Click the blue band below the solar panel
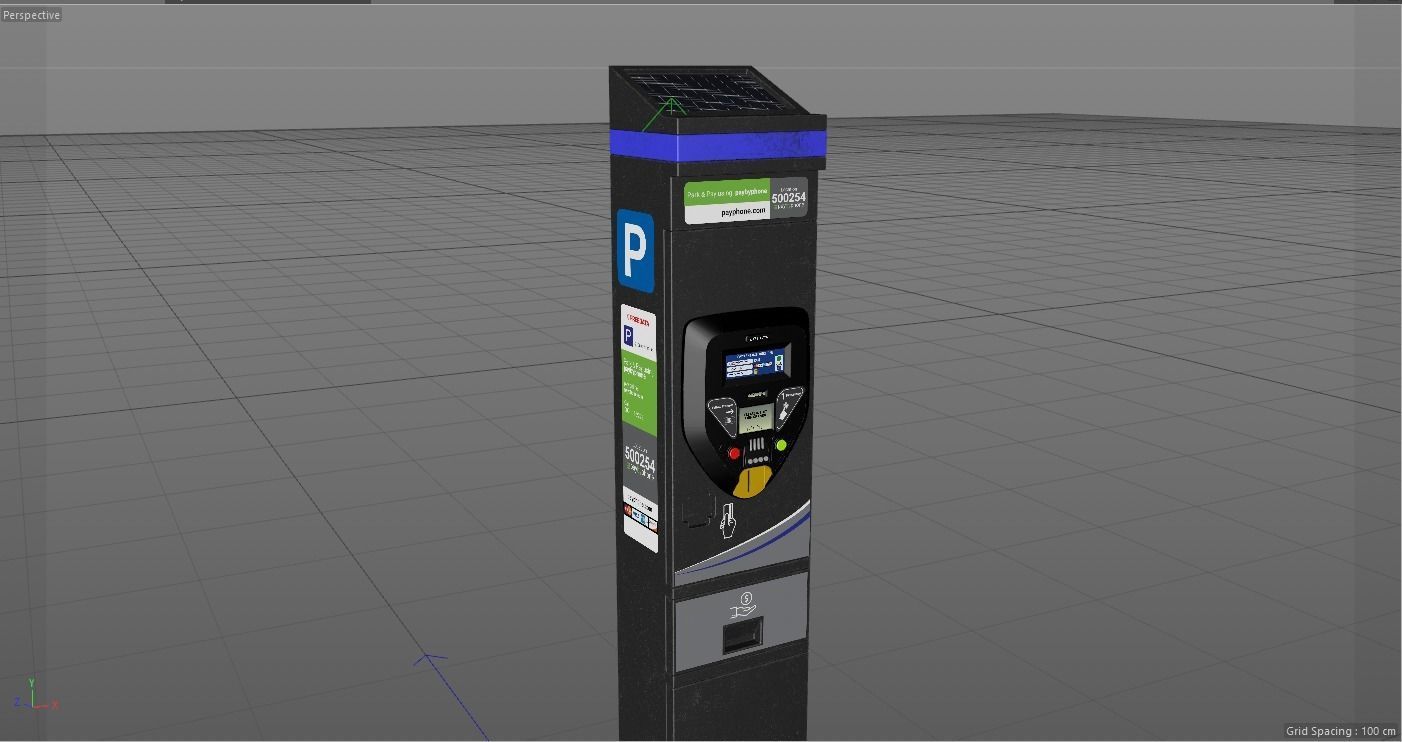The height and width of the screenshot is (742, 1402). tap(717, 144)
